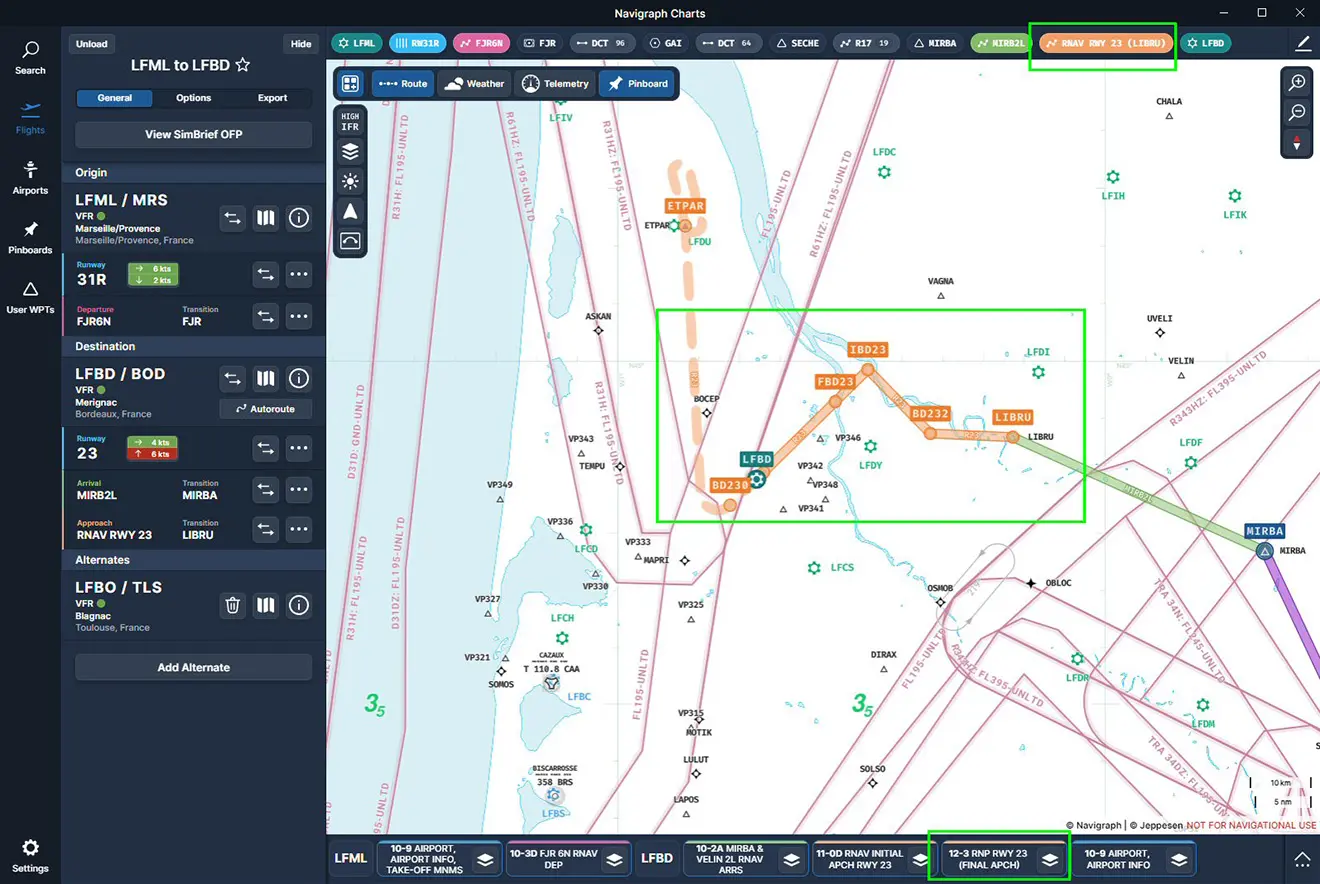1320x884 pixels.
Task: Change runway 31R selection
Action: tap(265, 274)
